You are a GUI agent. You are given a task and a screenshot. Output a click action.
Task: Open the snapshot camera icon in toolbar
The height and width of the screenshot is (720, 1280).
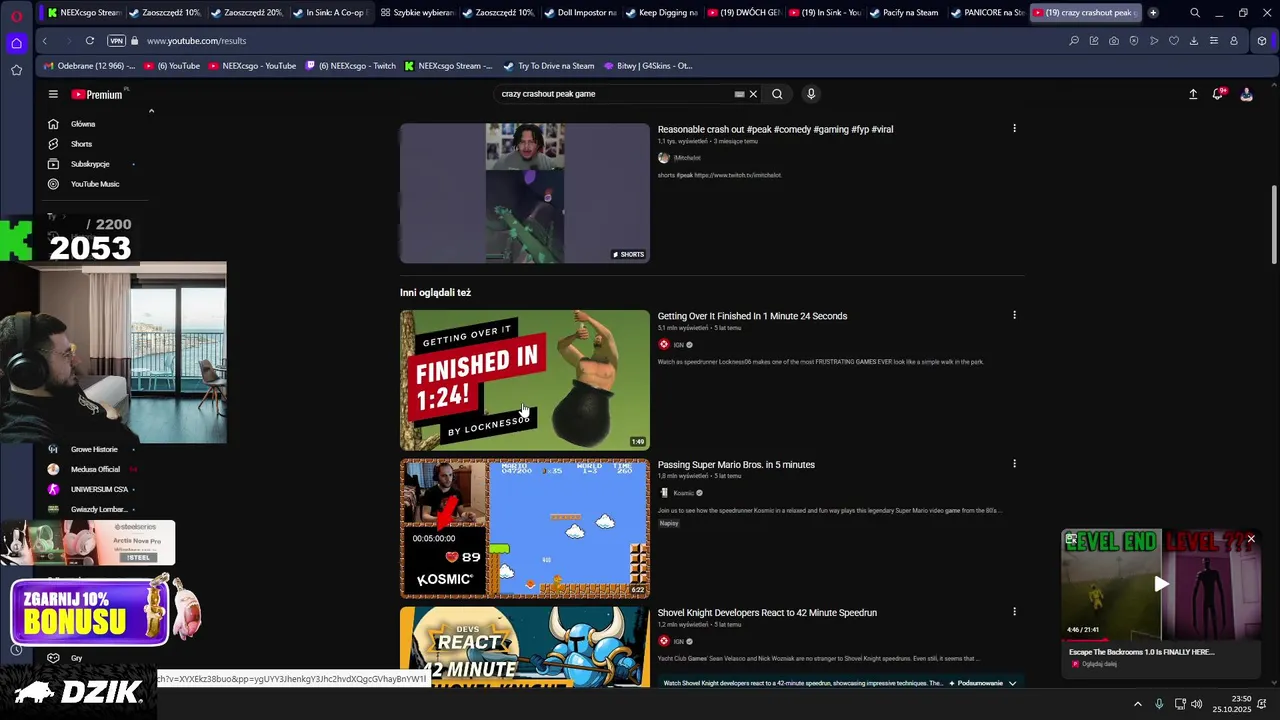point(1114,41)
